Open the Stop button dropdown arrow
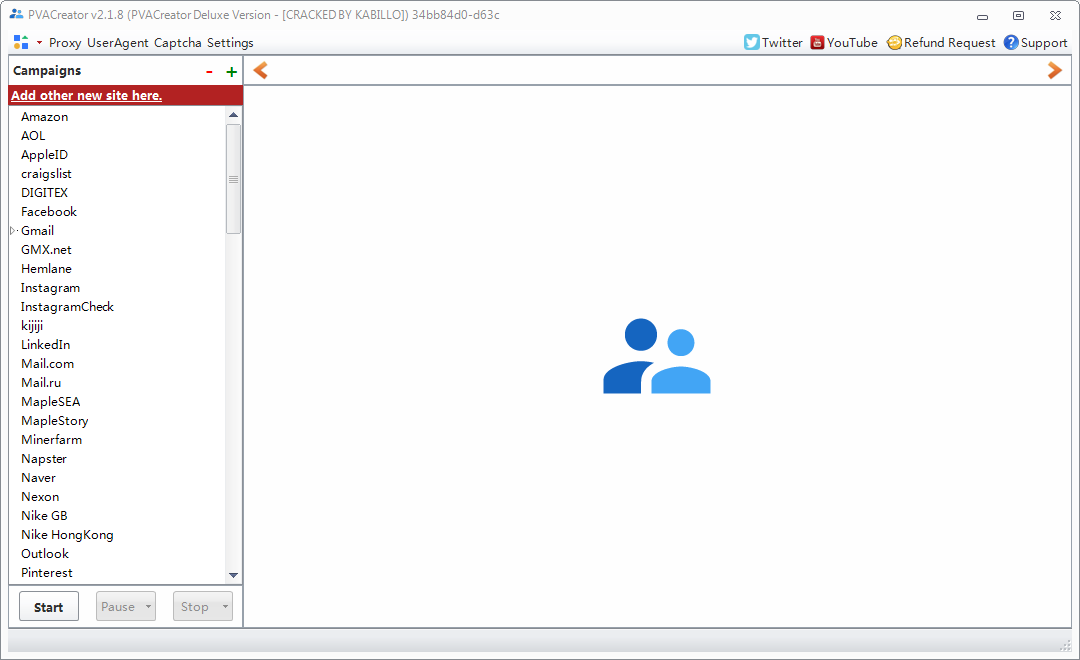The image size is (1080, 660). (223, 606)
